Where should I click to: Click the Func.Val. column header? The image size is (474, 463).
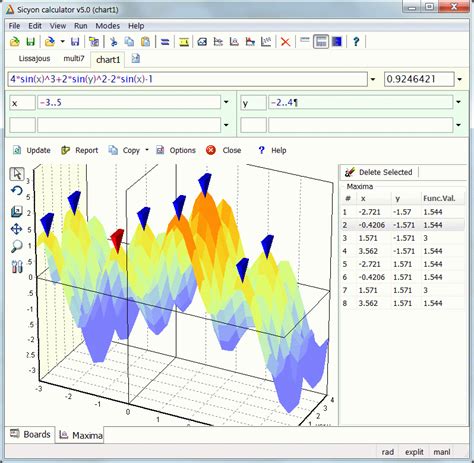(x=439, y=198)
